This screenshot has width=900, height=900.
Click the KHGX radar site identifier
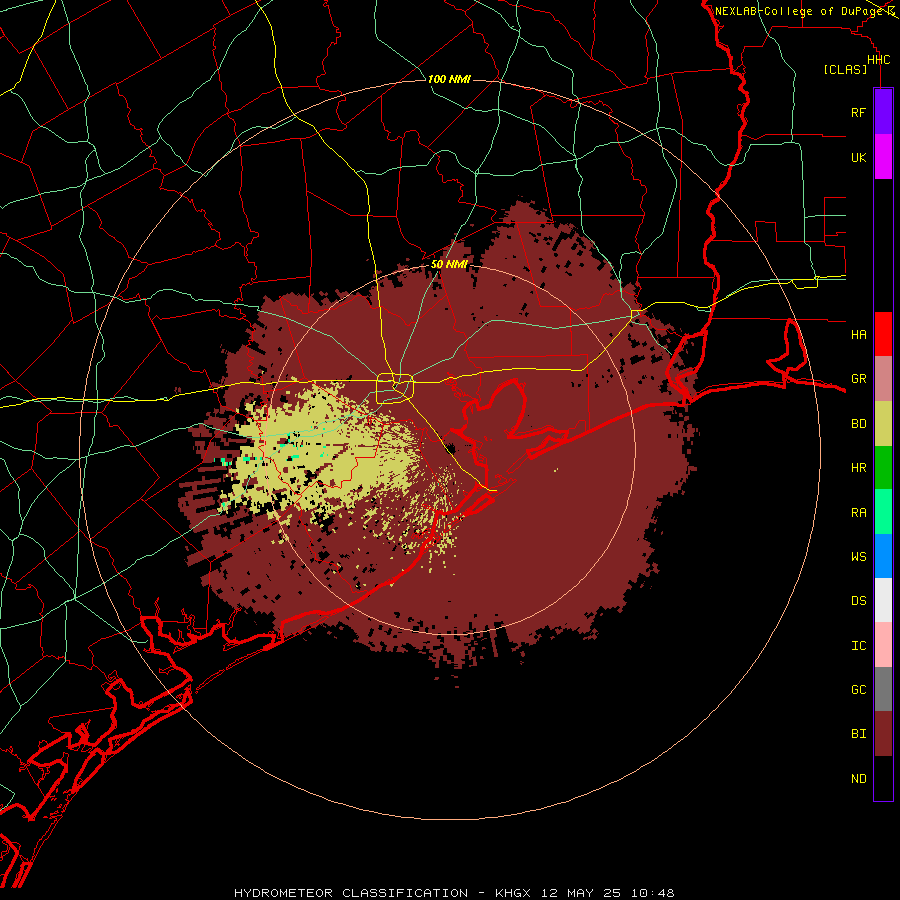[513, 893]
